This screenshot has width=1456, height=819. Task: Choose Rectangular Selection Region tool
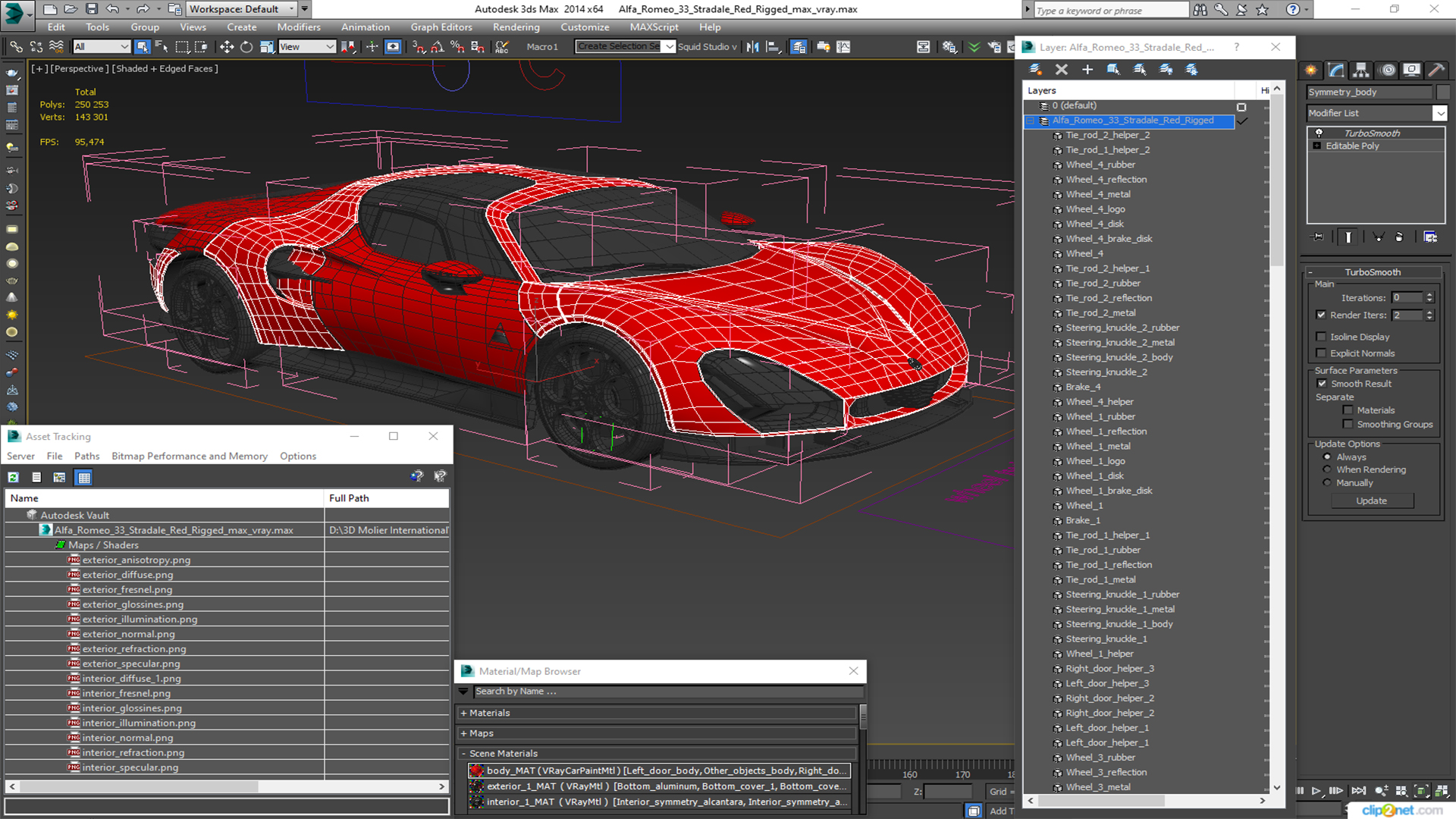pos(182,47)
